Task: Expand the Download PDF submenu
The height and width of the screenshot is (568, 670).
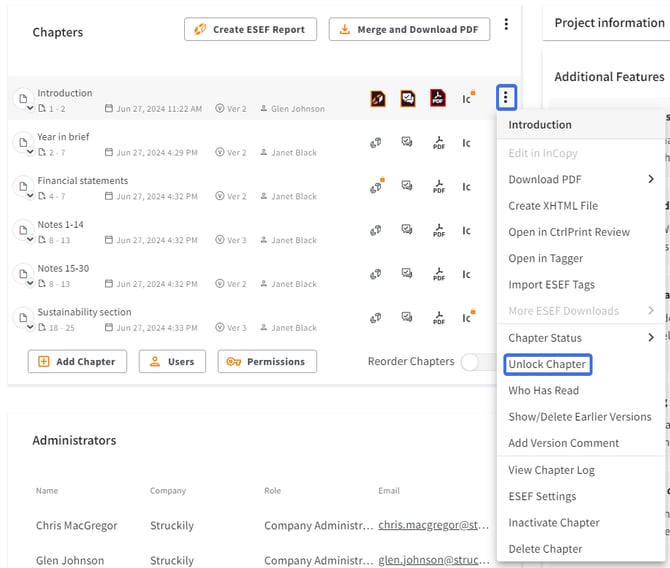Action: coord(651,179)
